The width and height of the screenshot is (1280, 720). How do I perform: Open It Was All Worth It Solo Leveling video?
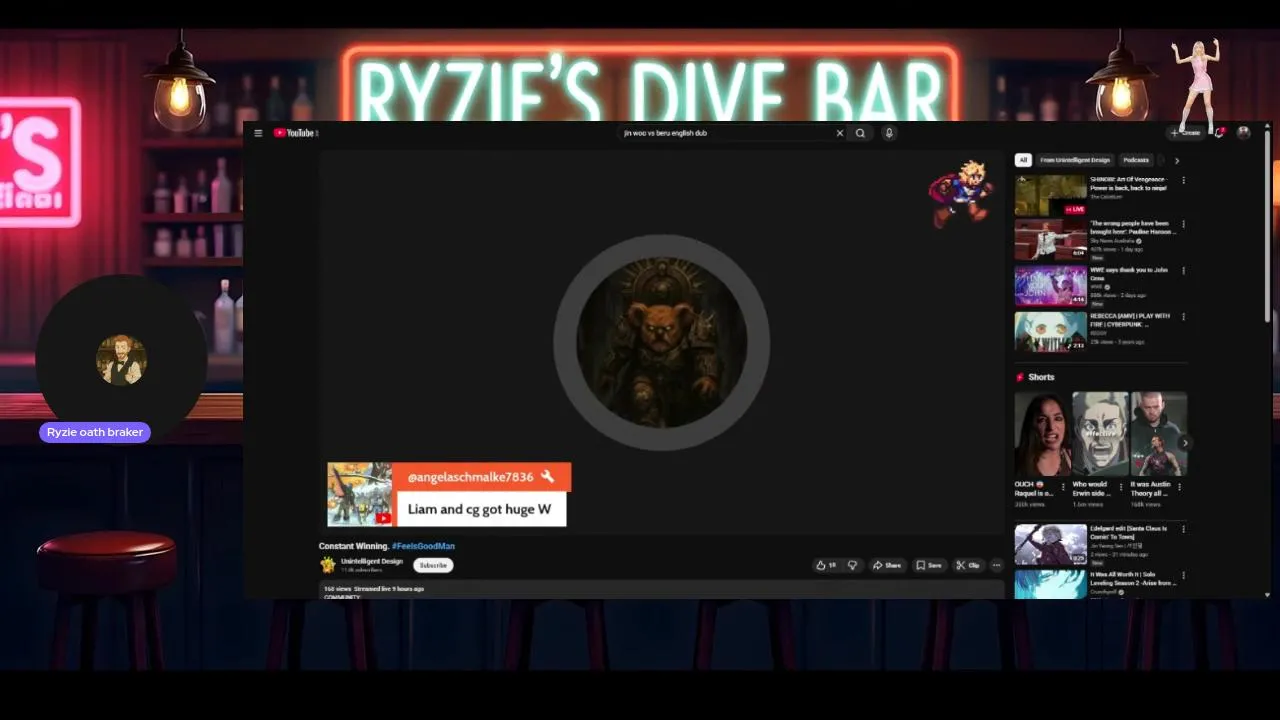coord(1050,584)
